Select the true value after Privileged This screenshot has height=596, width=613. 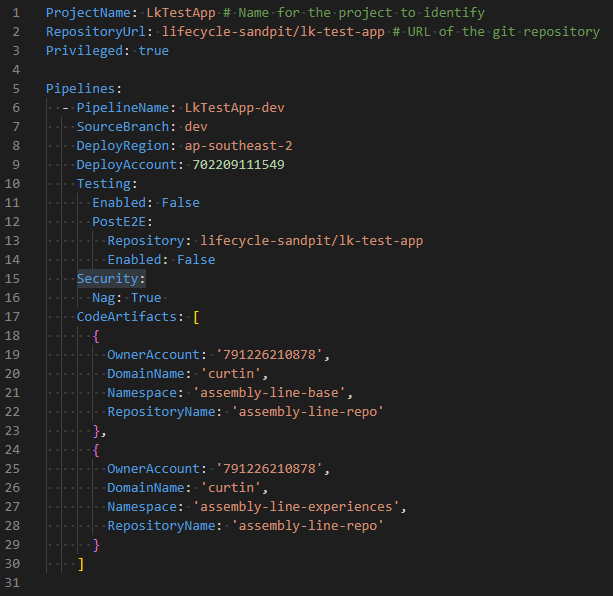[x=154, y=51]
